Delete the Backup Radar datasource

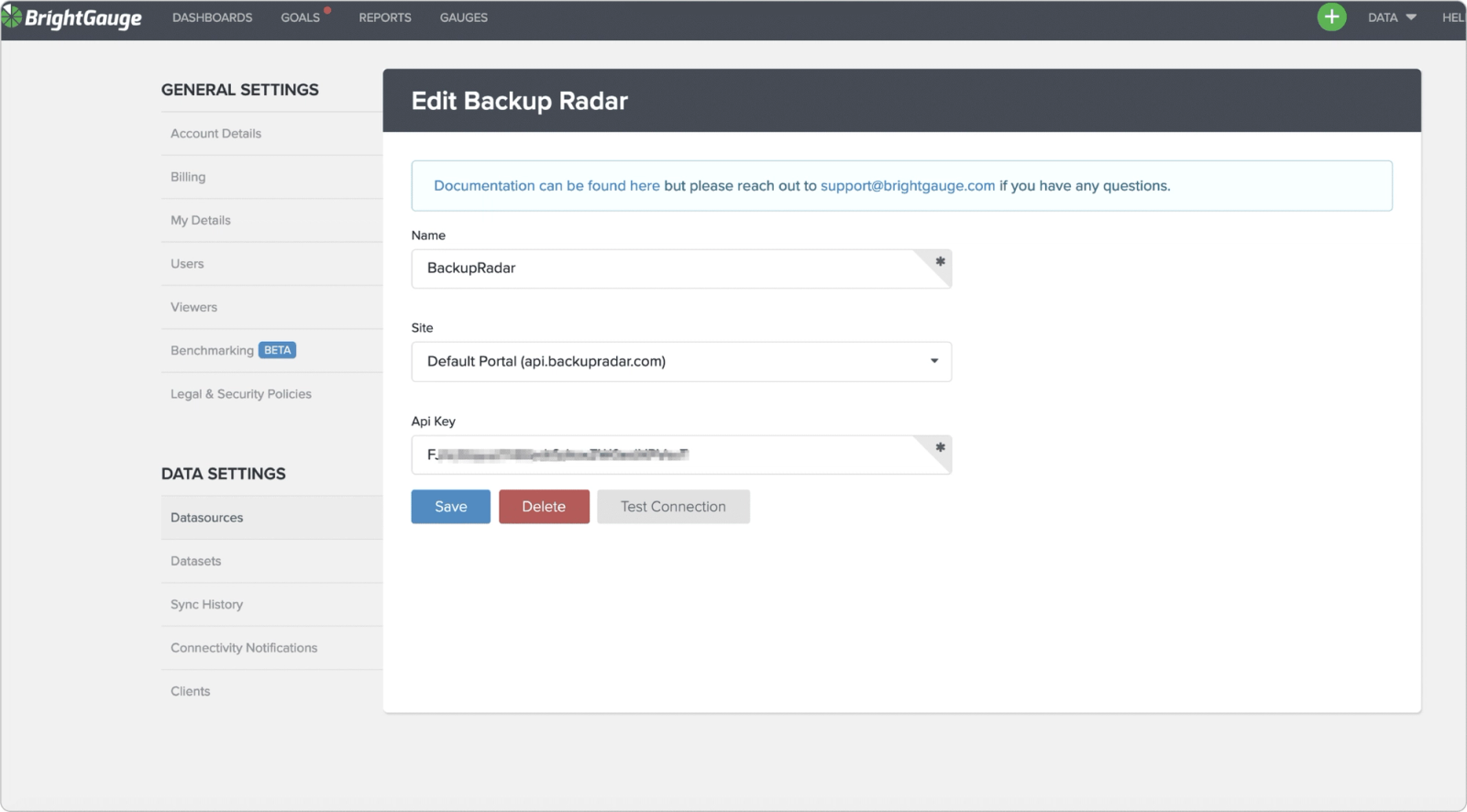pos(544,506)
